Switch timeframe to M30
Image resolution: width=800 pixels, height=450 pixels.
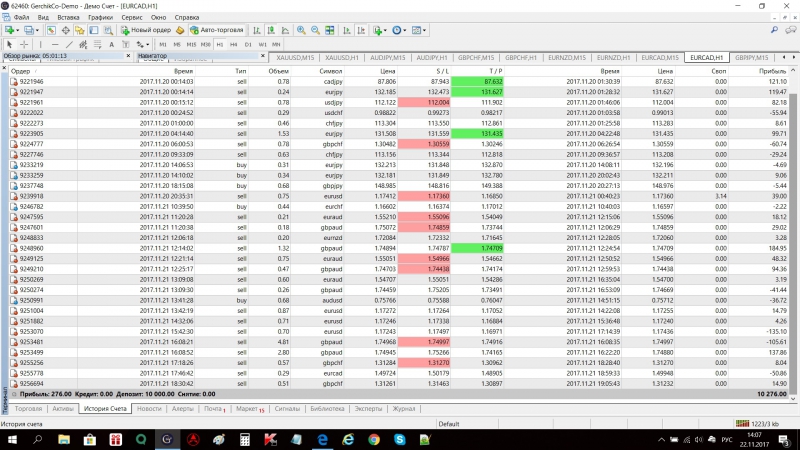pyautogui.click(x=206, y=44)
